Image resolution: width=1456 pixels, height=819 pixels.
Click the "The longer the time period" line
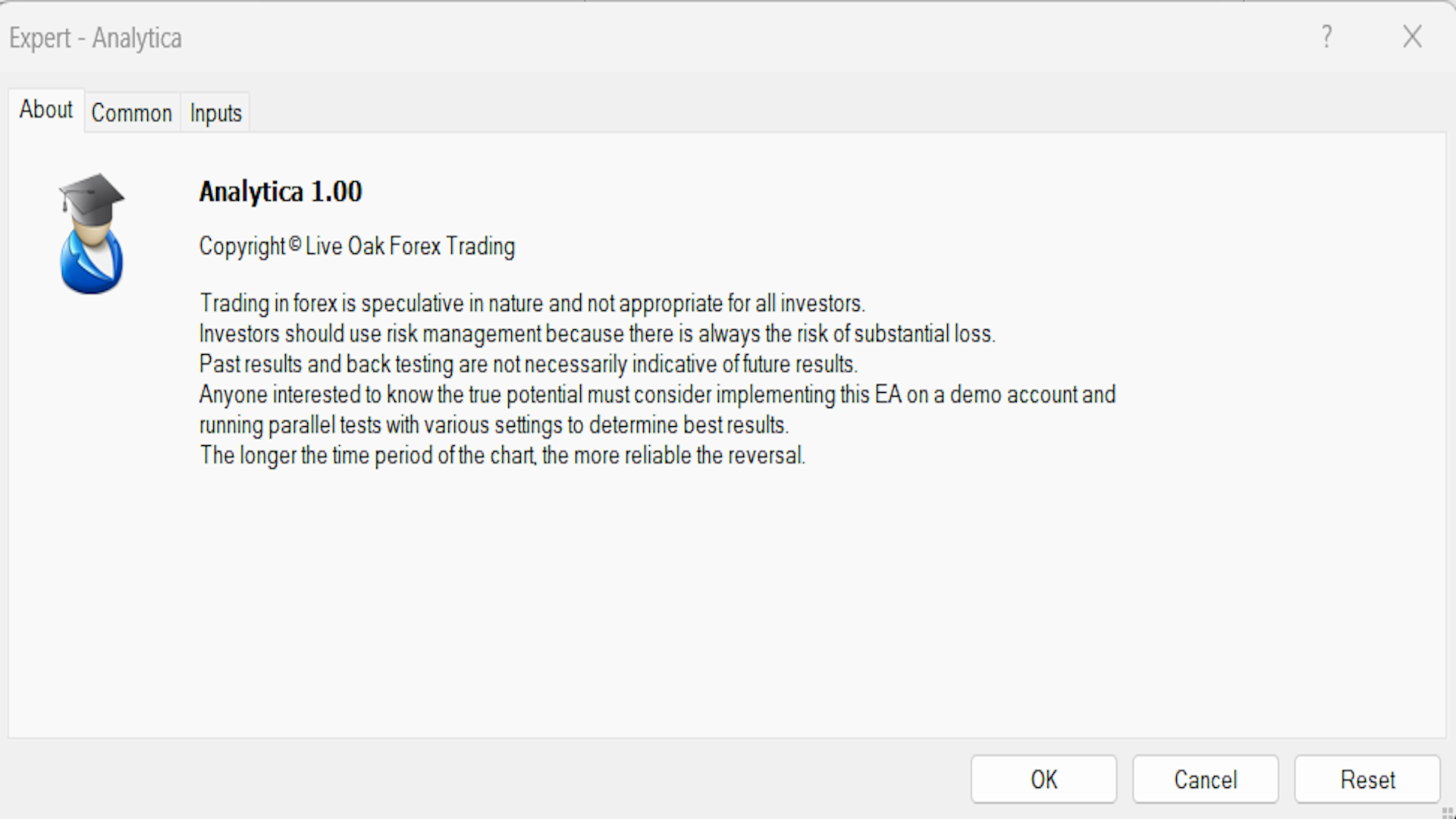click(x=502, y=455)
